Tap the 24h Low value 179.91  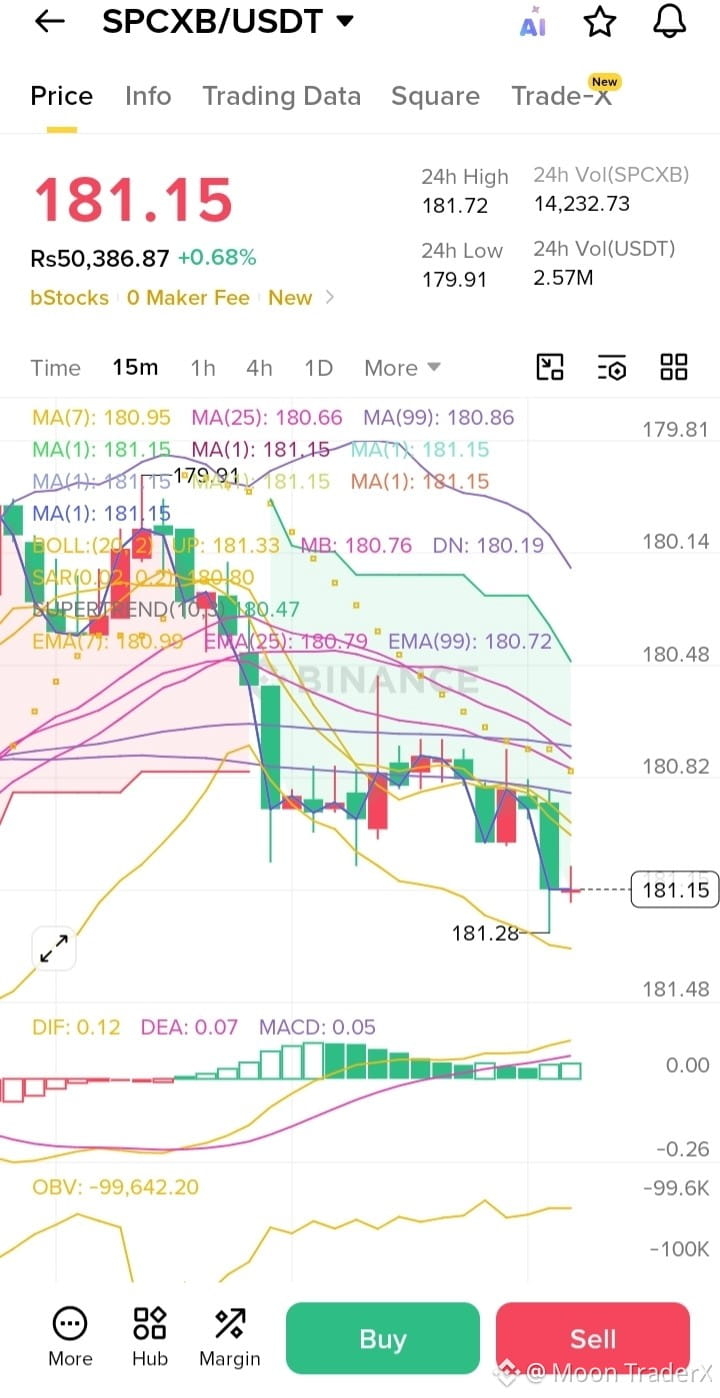click(454, 279)
